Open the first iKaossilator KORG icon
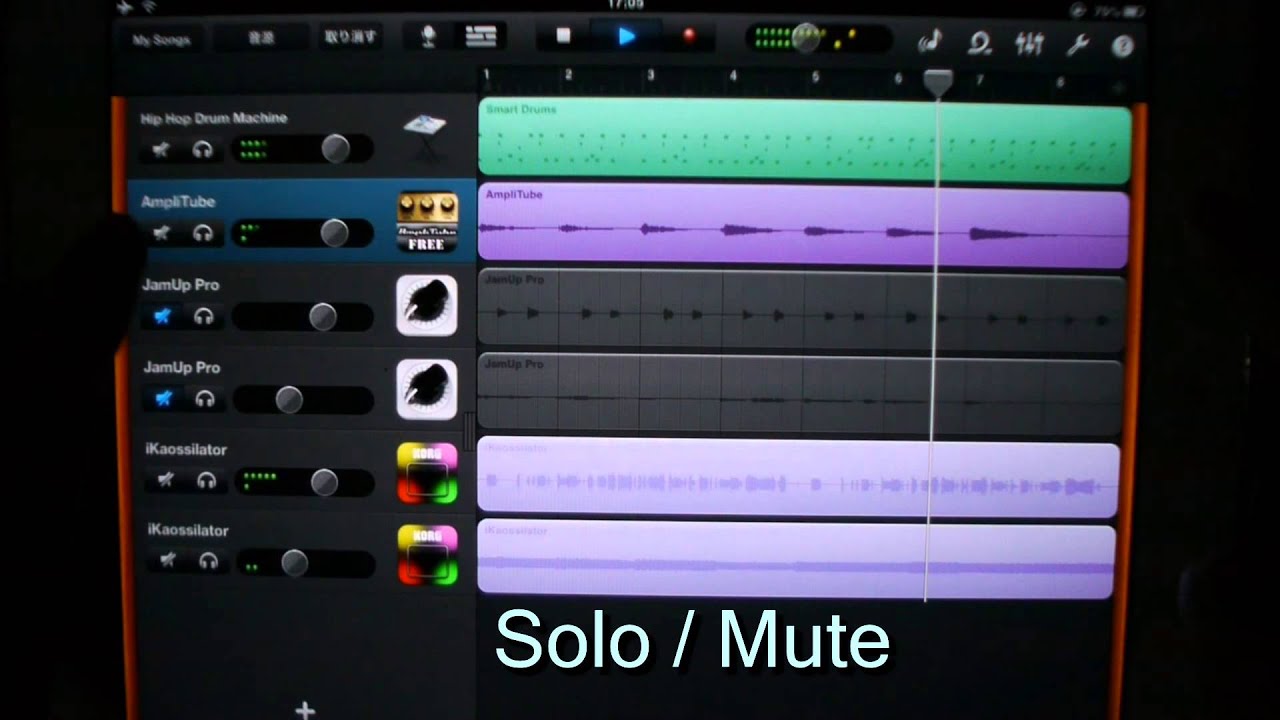The image size is (1280, 720). (x=427, y=473)
